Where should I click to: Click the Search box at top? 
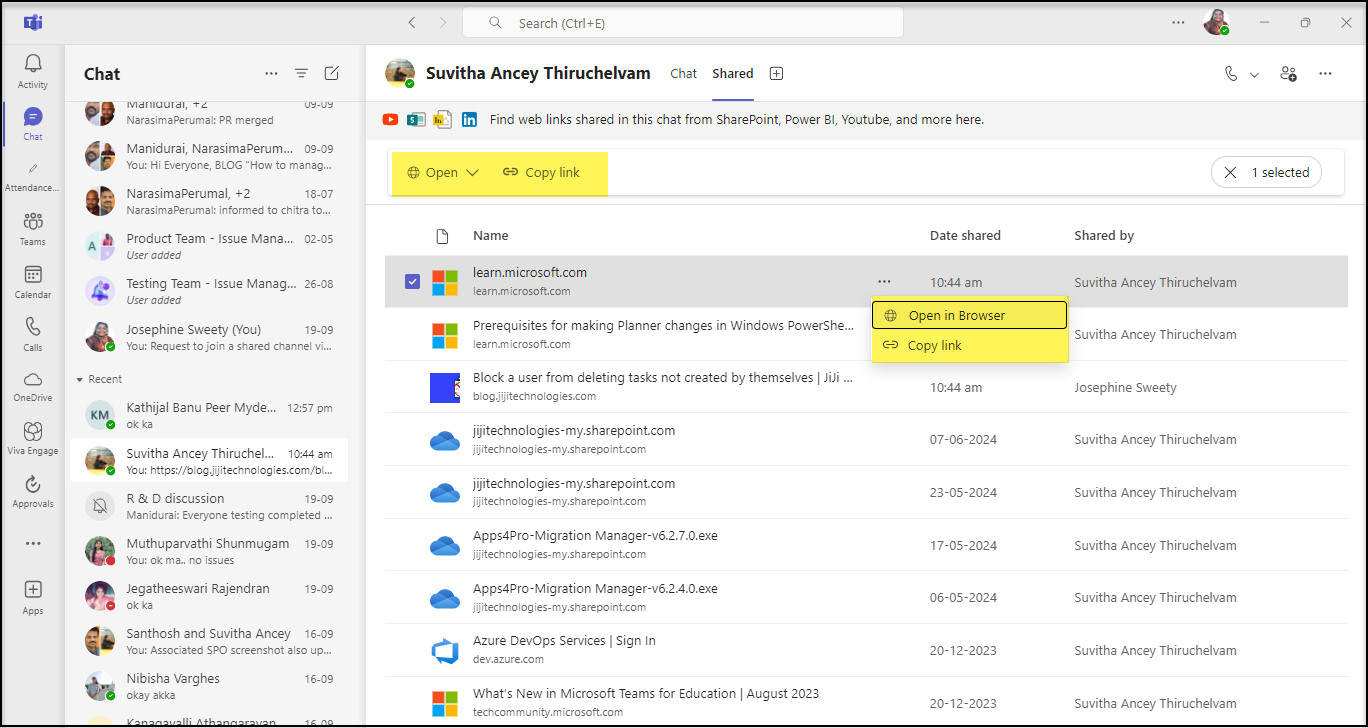tap(683, 22)
